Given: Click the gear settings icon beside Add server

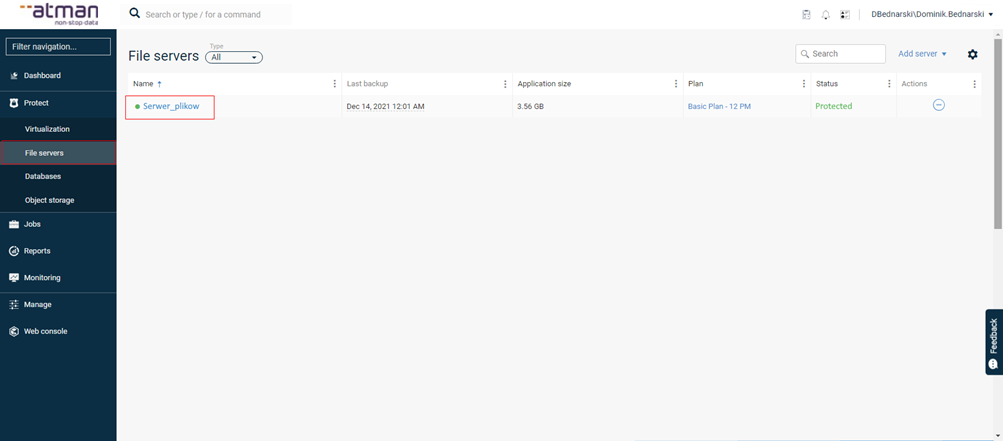Looking at the screenshot, I should click(x=972, y=54).
